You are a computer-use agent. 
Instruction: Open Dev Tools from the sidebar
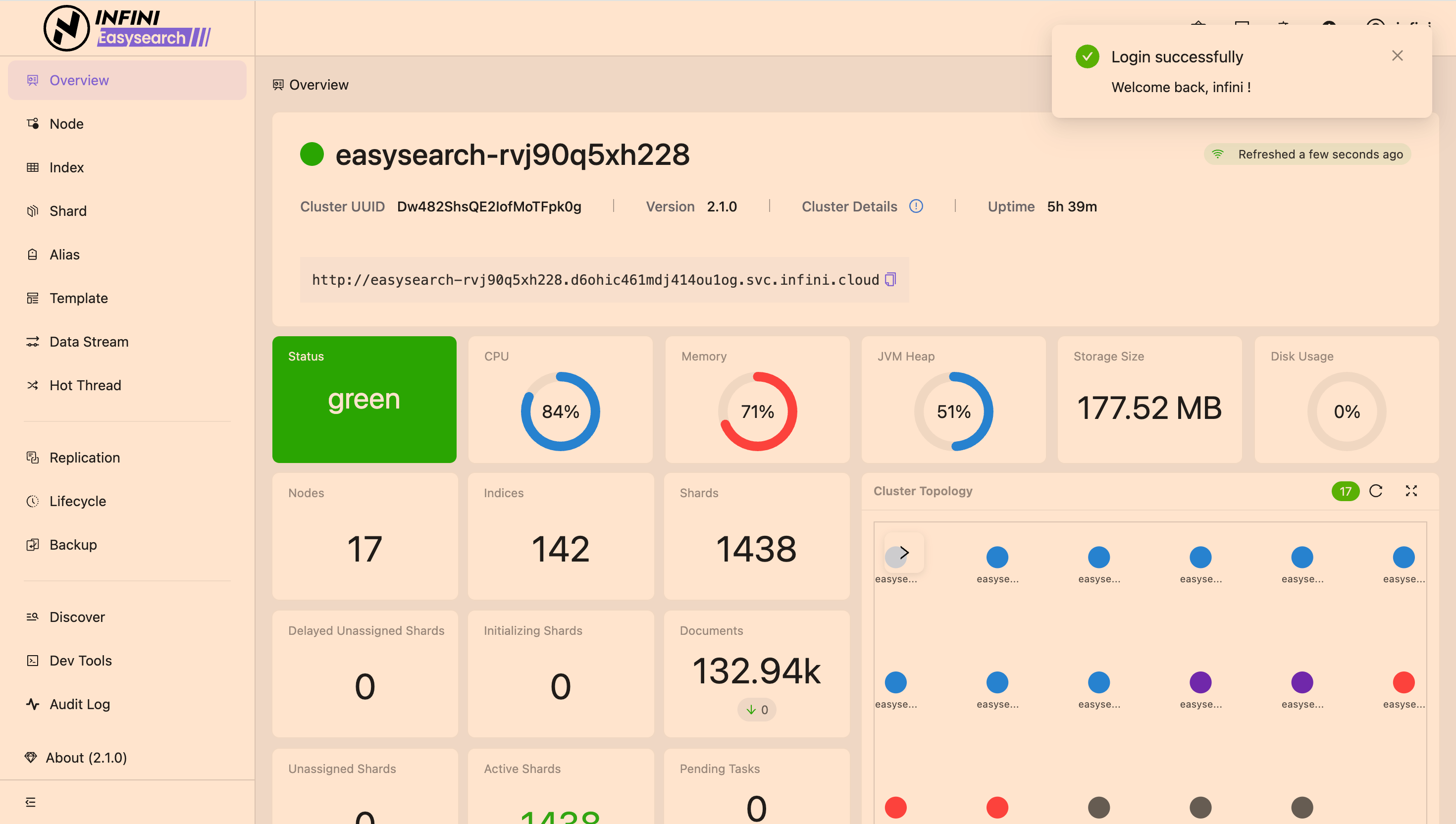pos(80,660)
